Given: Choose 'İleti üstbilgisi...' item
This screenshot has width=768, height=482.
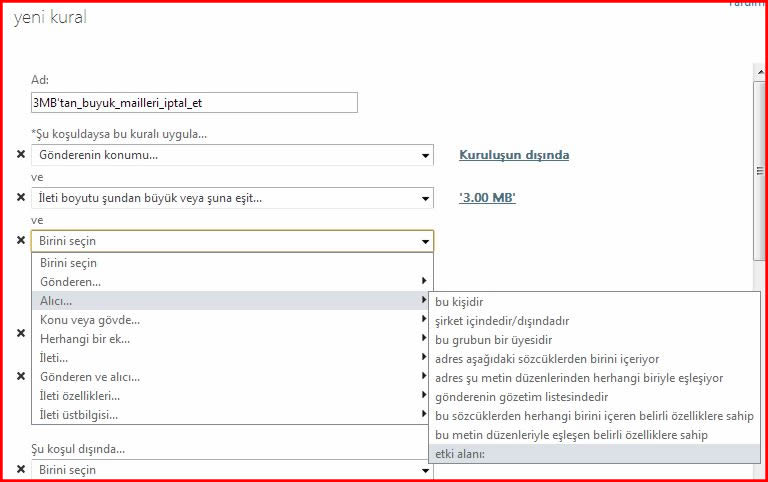Looking at the screenshot, I should 232,415.
